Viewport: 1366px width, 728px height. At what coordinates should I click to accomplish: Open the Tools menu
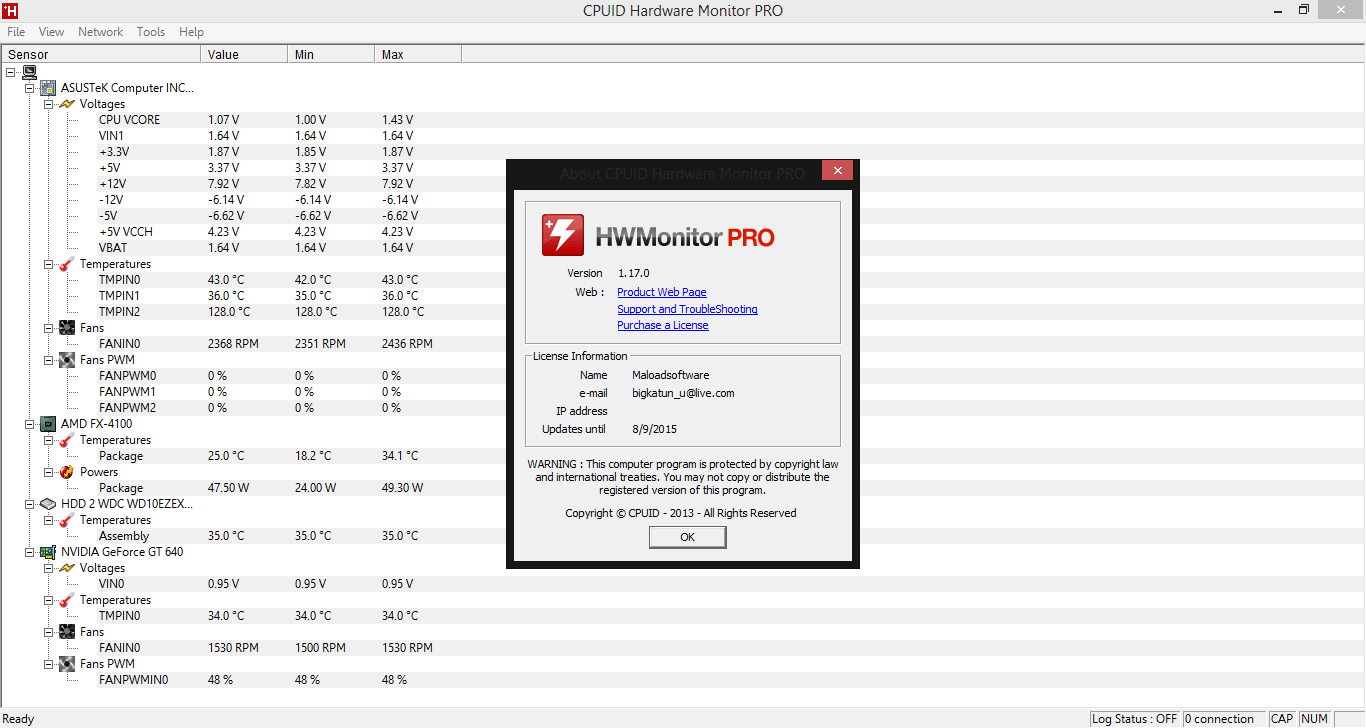[151, 32]
